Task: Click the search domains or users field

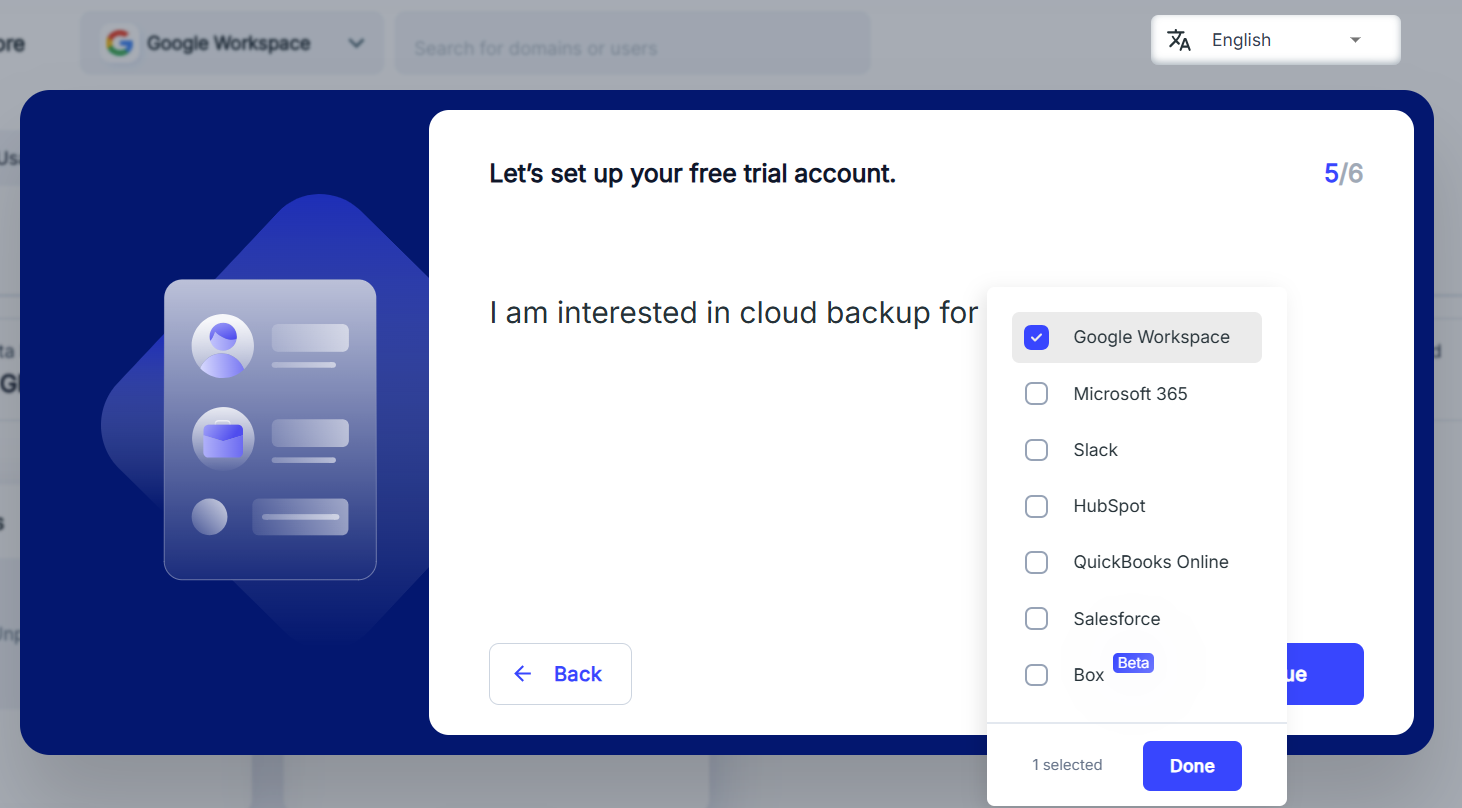Action: (x=632, y=43)
